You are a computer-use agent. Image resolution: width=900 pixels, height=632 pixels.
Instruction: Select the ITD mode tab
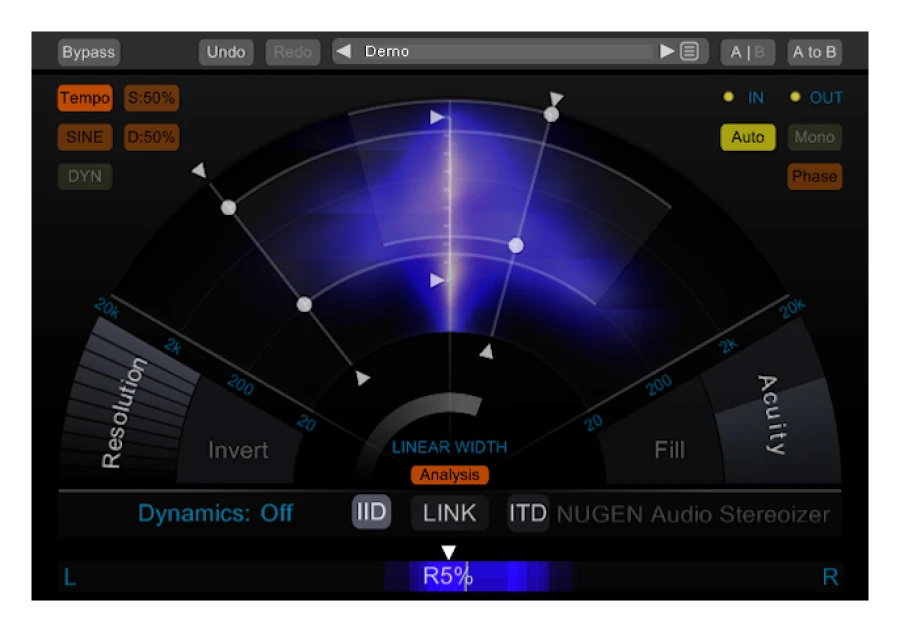527,513
